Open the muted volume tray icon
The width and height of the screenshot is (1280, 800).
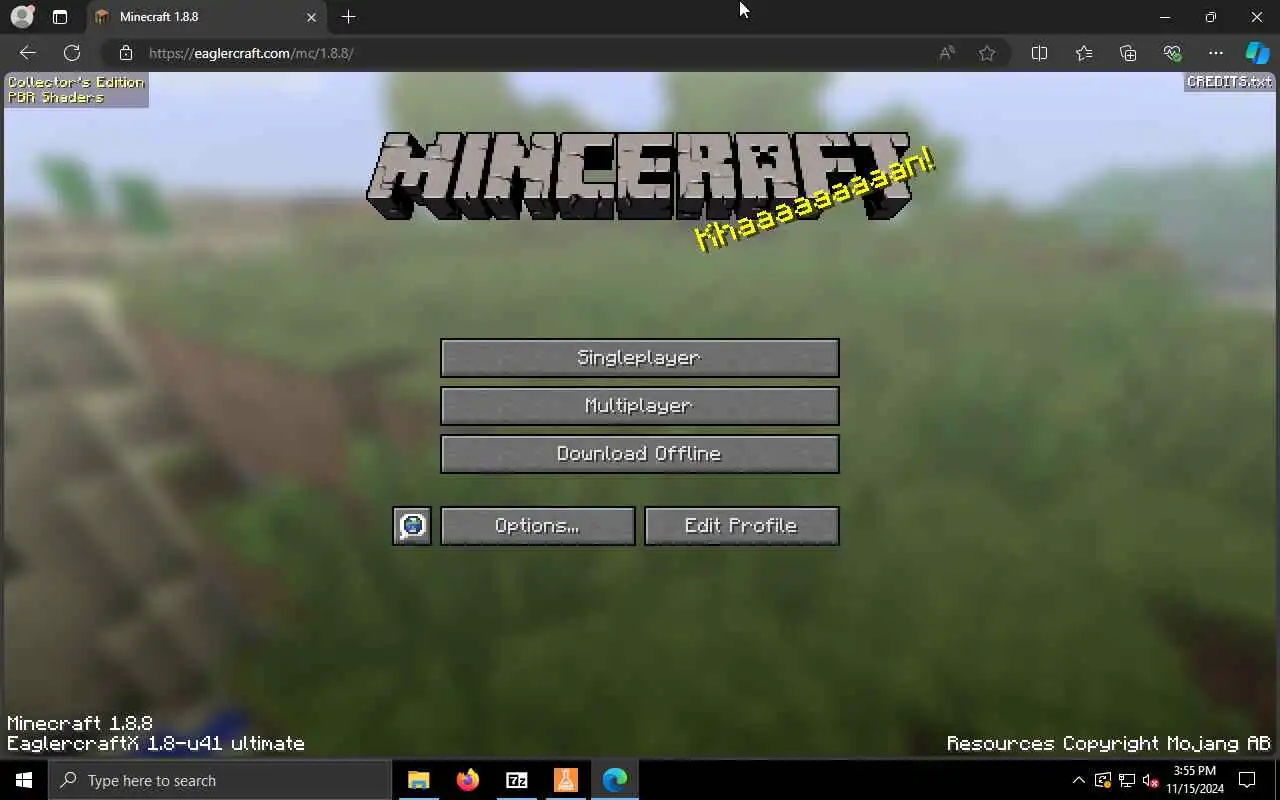click(x=1150, y=780)
